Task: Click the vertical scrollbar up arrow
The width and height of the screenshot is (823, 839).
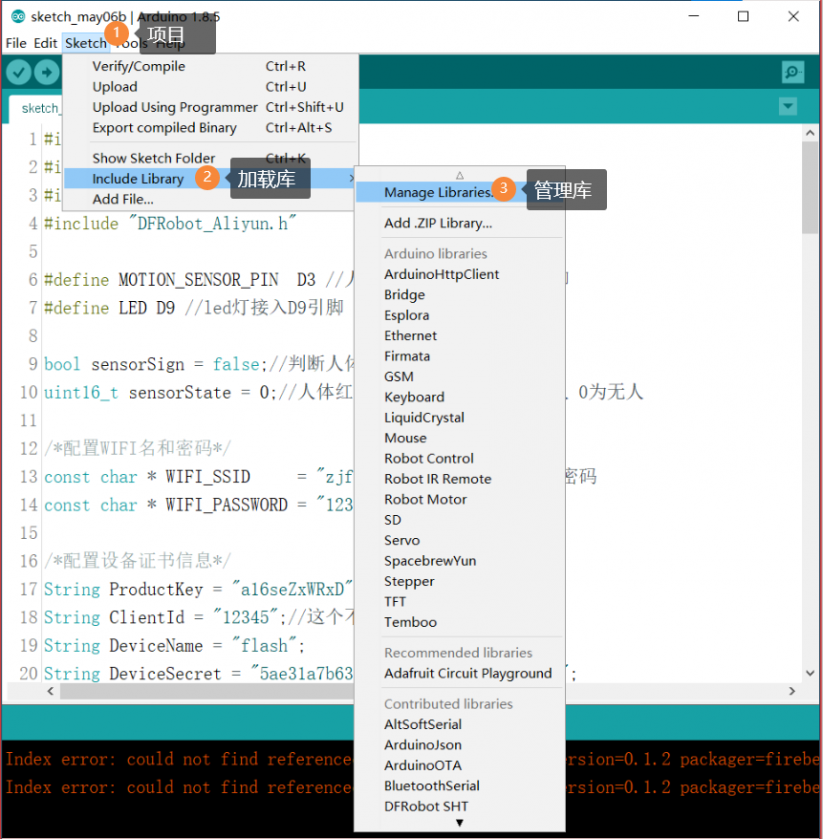Action: [810, 133]
